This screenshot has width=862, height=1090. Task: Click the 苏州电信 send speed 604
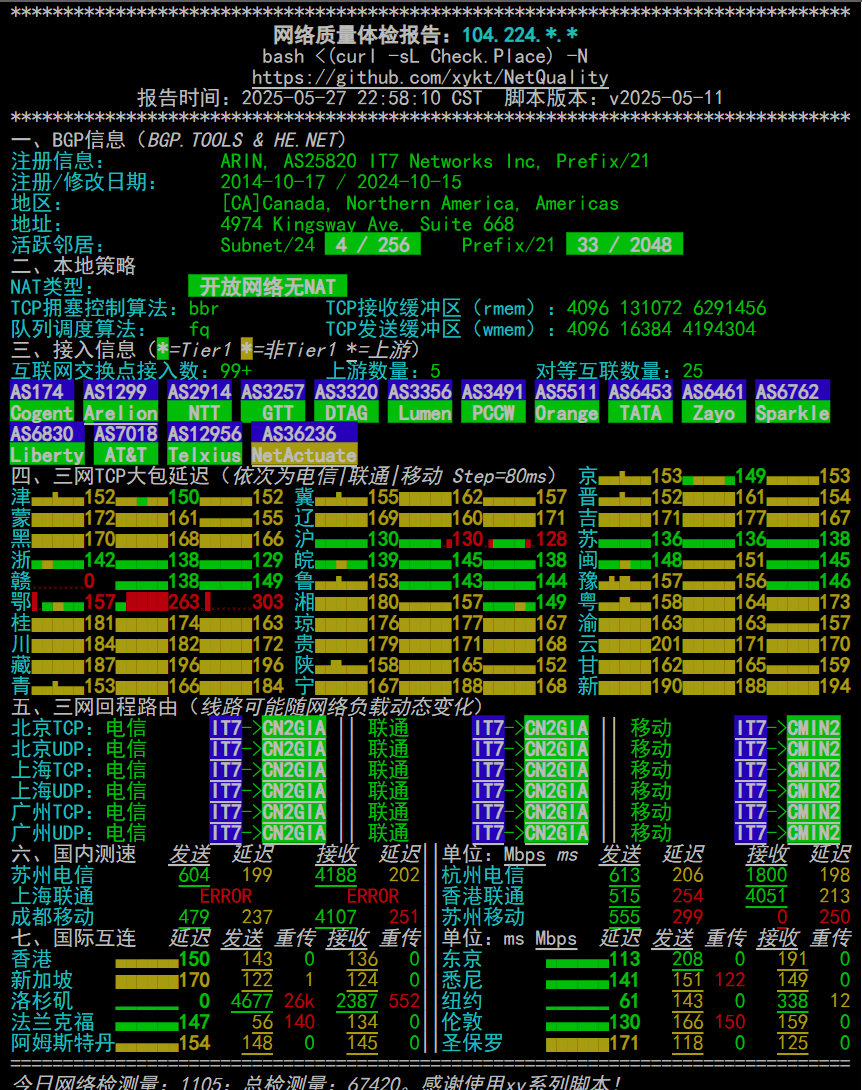point(194,875)
